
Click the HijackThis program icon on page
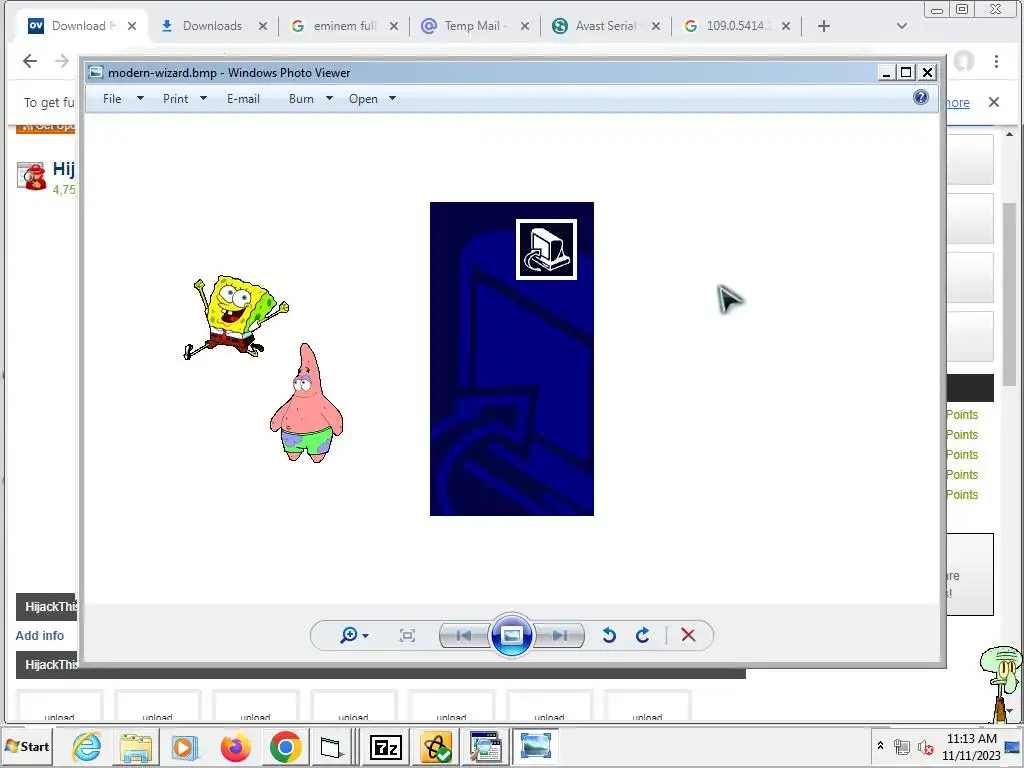tap(31, 176)
